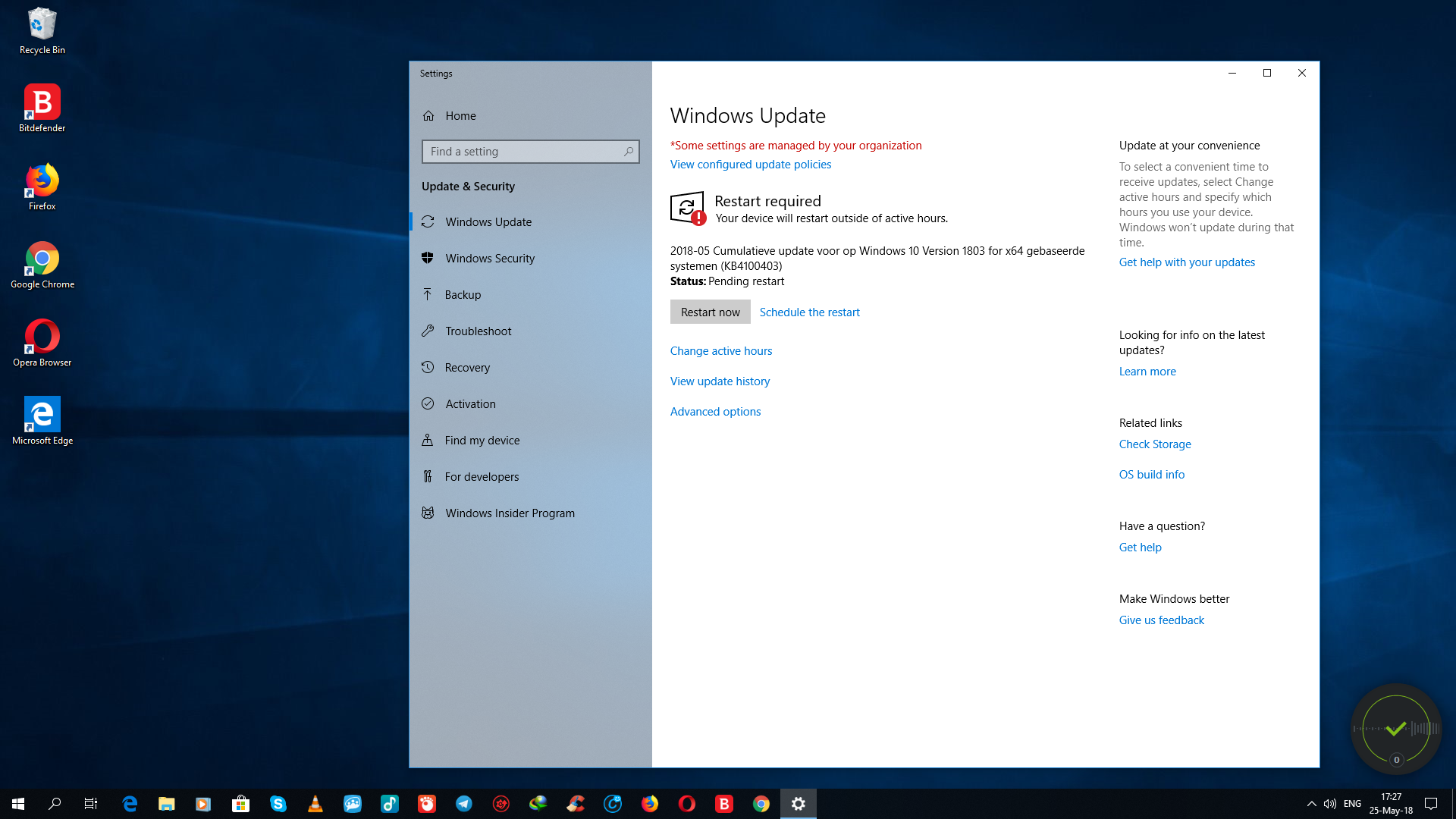Select Find my device
Screen dimensions: 1456x819
click(x=482, y=441)
